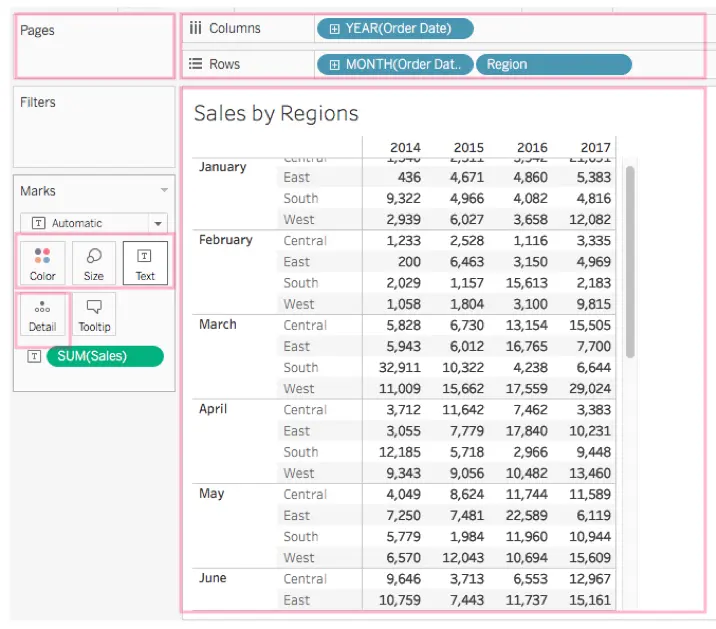
Task: Click the 436 sales value
Action: point(409,177)
